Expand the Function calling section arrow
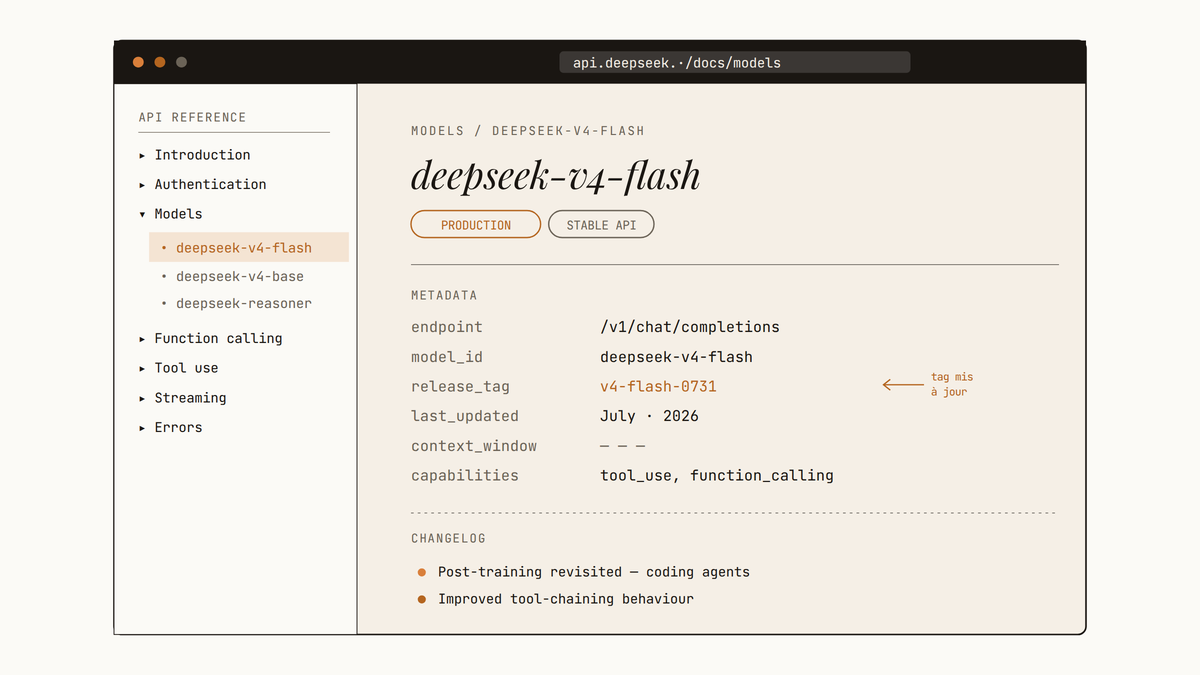 pyautogui.click(x=142, y=339)
